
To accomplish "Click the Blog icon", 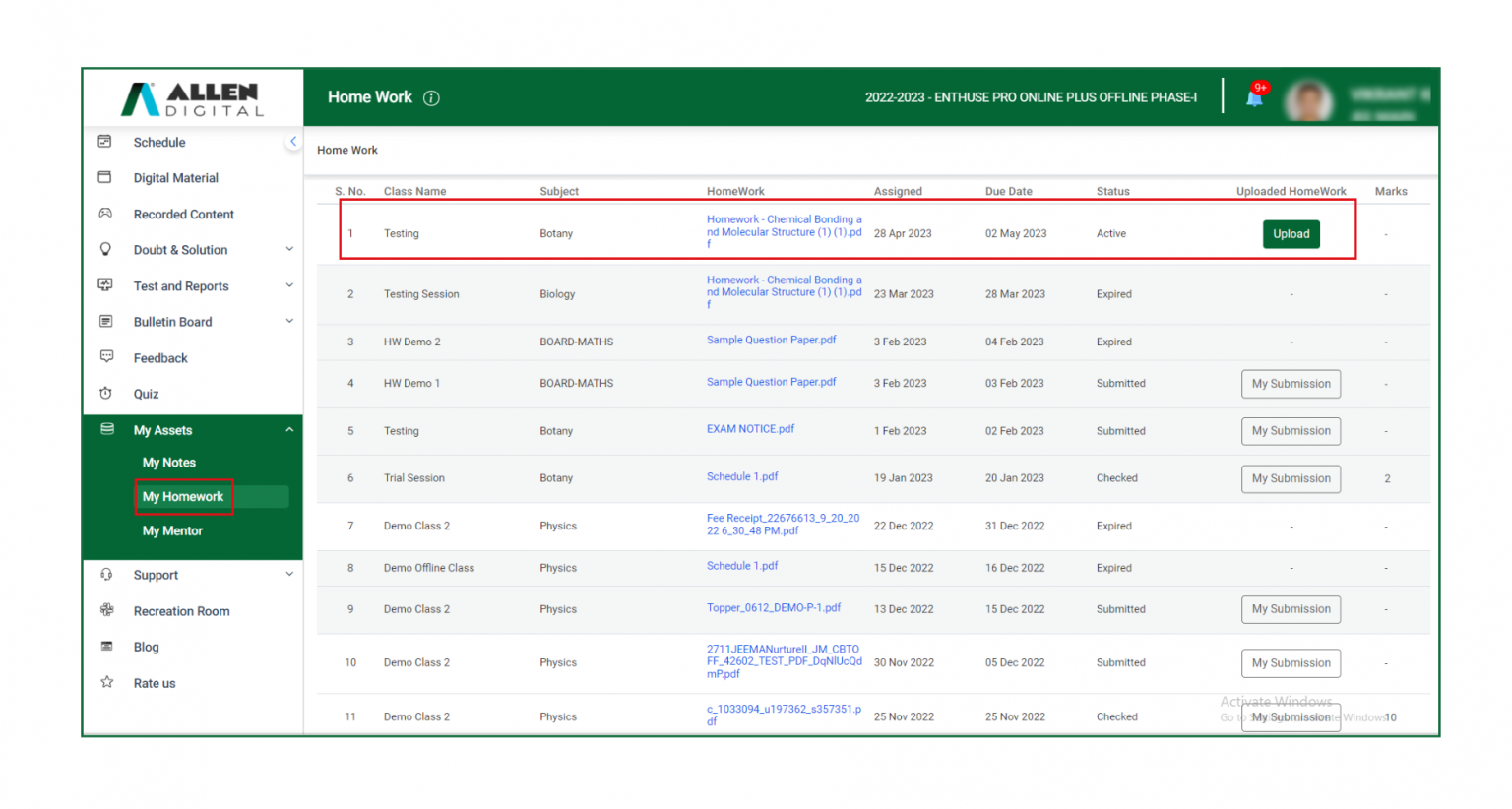I will coord(106,646).
